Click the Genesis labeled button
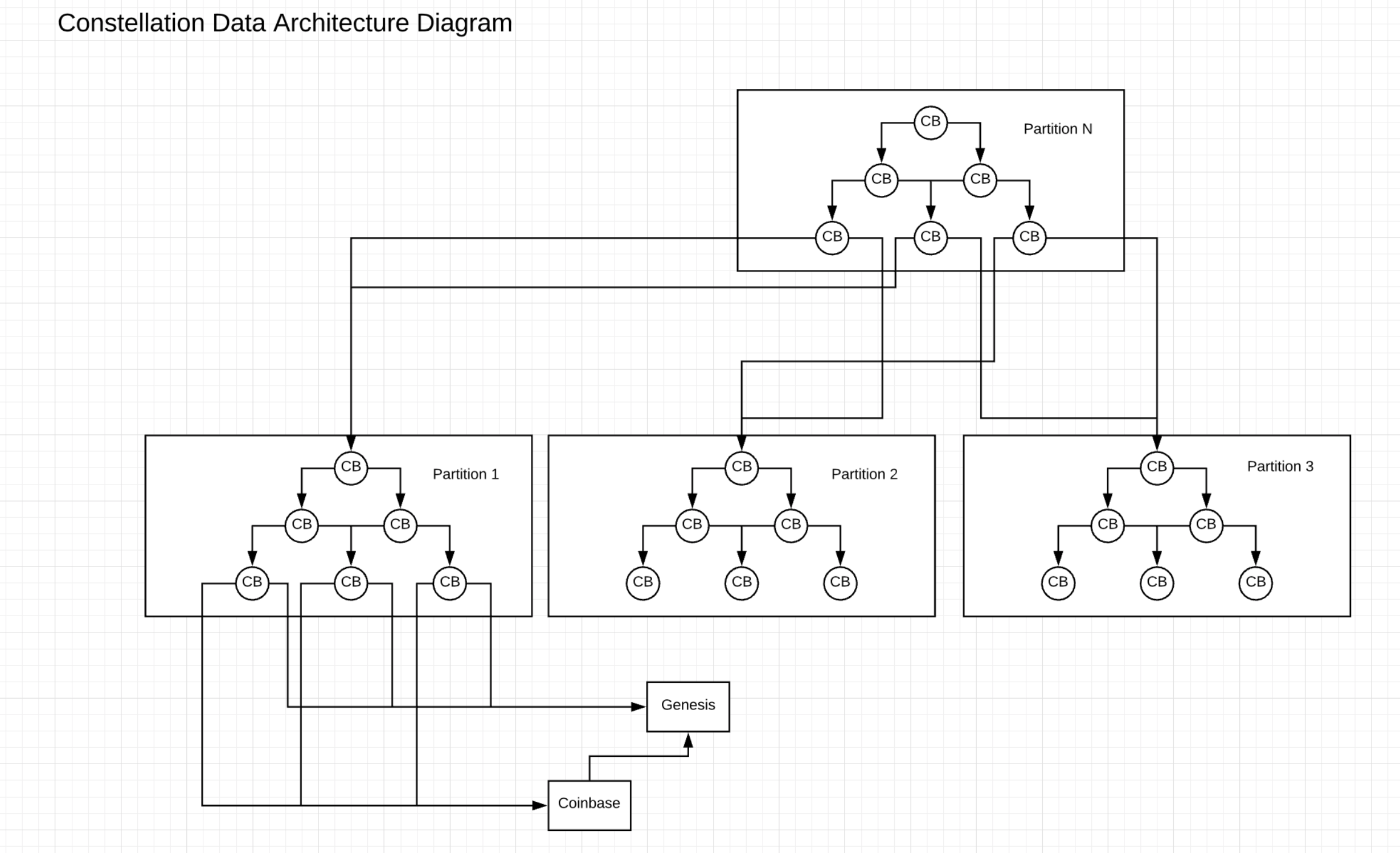This screenshot has height=853, width=1400. 686,703
